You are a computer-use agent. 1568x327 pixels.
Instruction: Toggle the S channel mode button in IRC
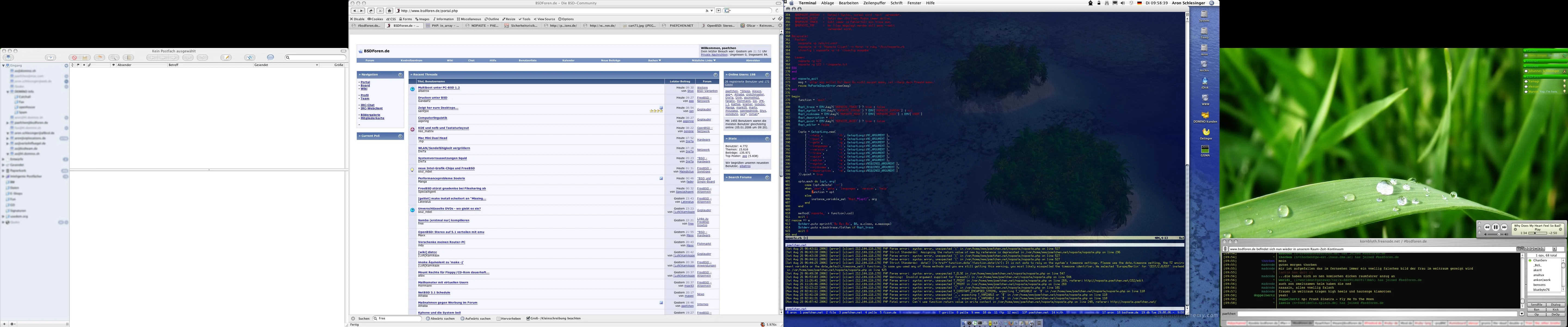coord(1526,249)
